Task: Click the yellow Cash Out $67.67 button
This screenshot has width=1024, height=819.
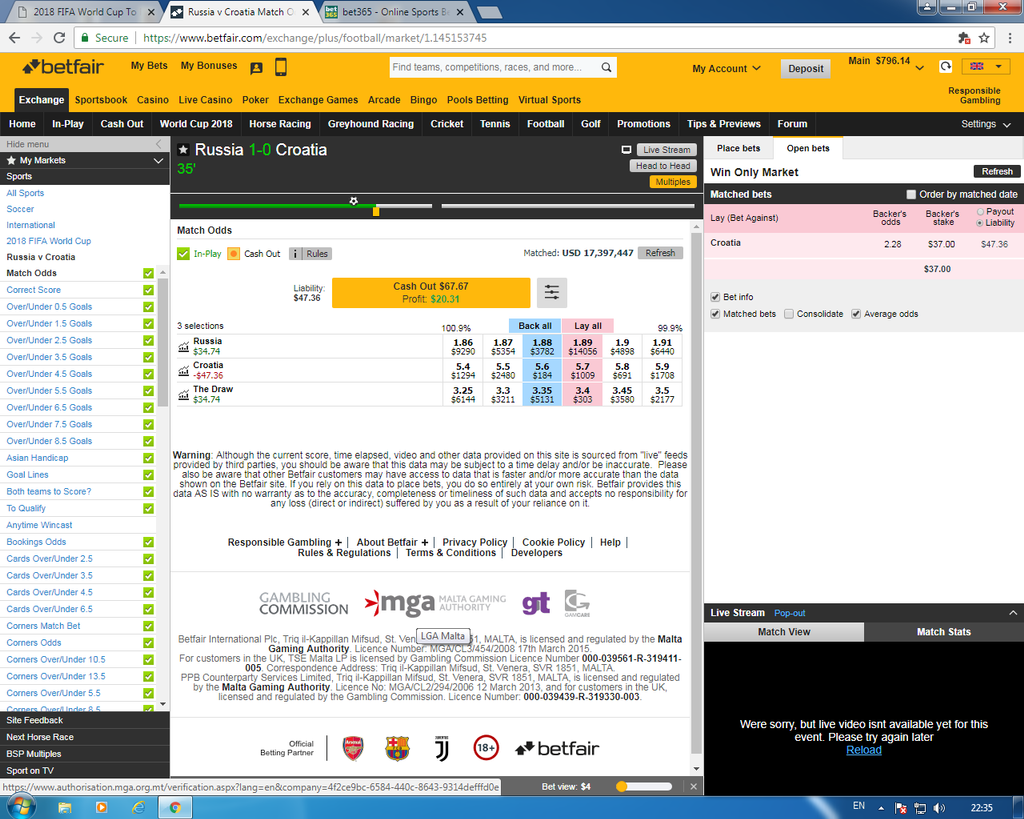Action: [x=431, y=292]
